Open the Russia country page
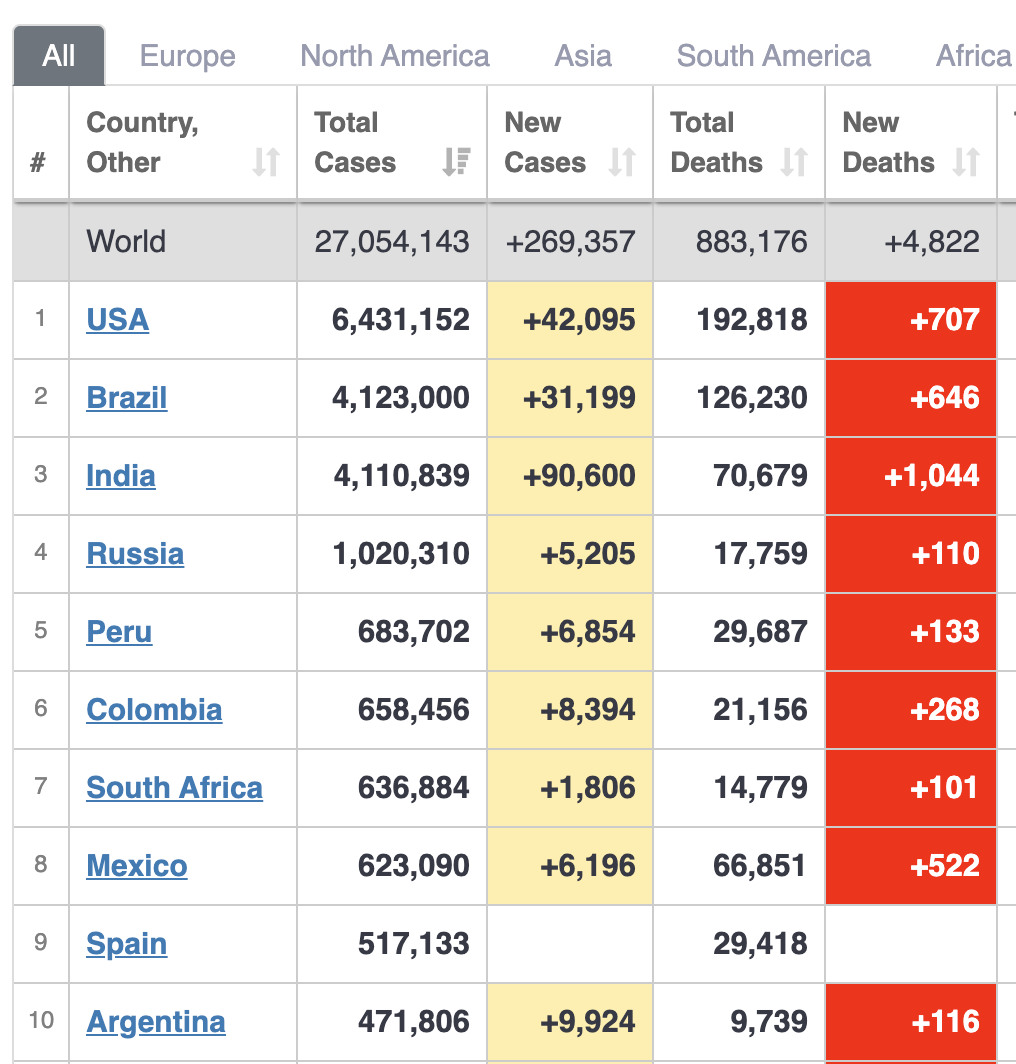Viewport: 1016px width, 1064px height. [x=135, y=554]
